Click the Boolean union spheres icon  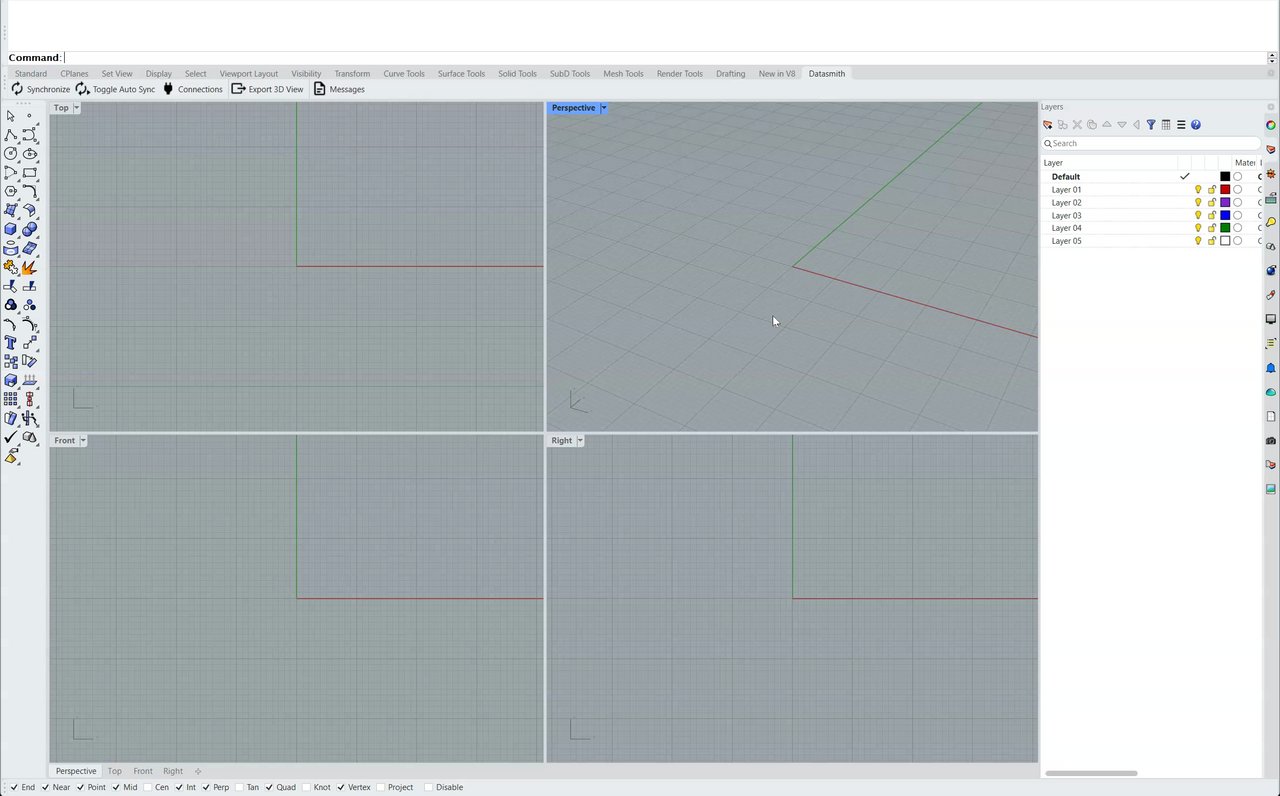click(30, 230)
